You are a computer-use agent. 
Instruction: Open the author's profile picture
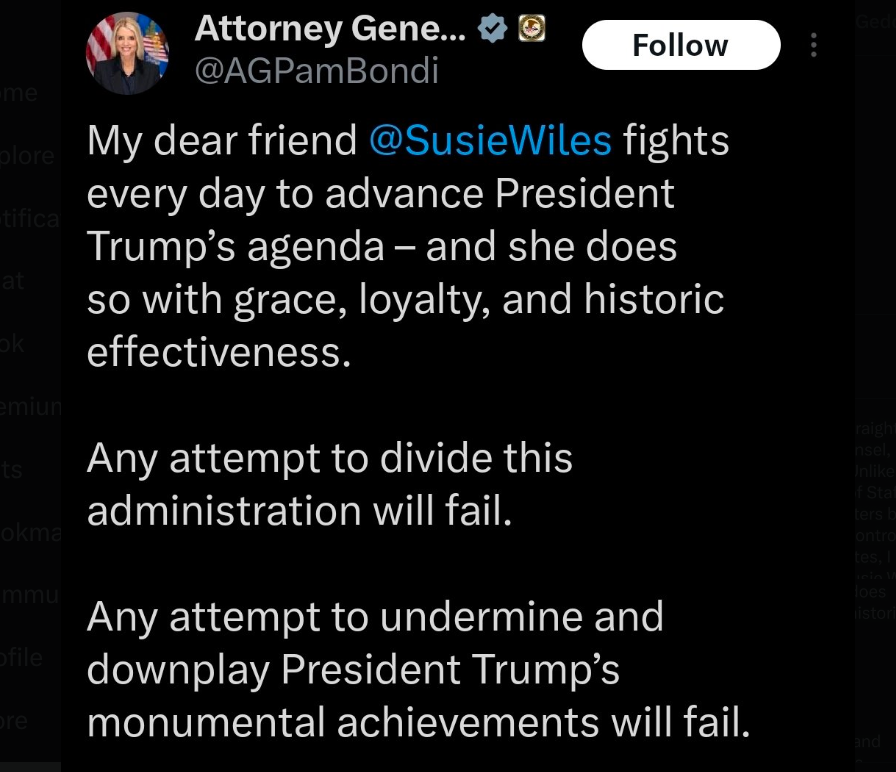click(126, 54)
